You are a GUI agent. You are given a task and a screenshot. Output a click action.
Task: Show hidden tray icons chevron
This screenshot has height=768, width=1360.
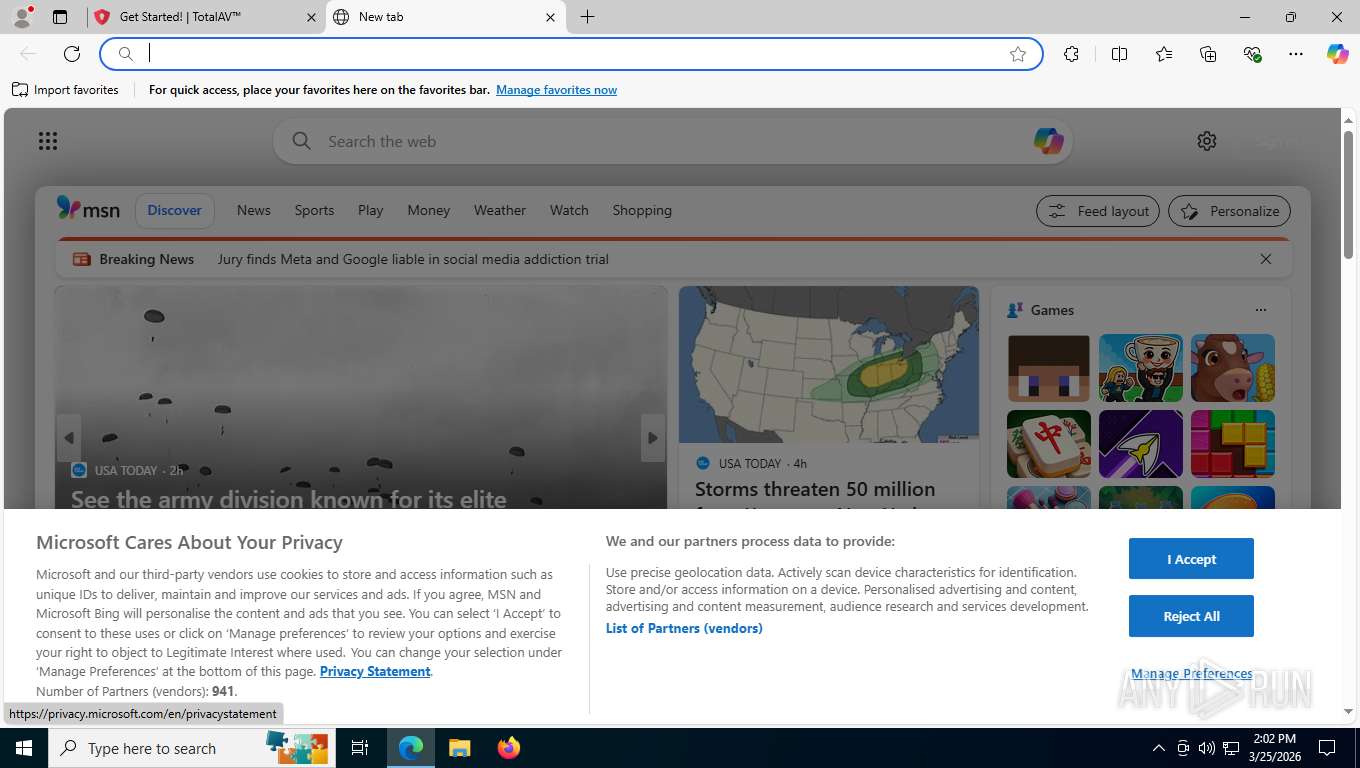coord(1159,748)
